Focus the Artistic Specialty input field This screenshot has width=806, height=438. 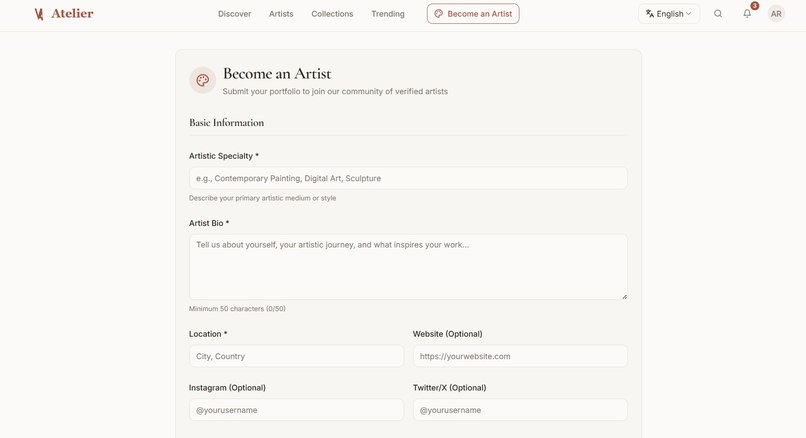pyautogui.click(x=408, y=178)
